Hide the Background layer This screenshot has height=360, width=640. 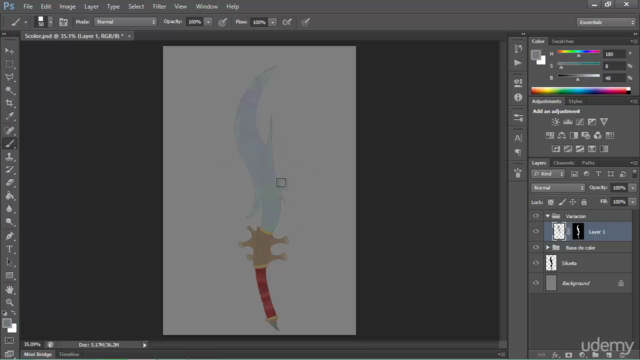tap(536, 283)
